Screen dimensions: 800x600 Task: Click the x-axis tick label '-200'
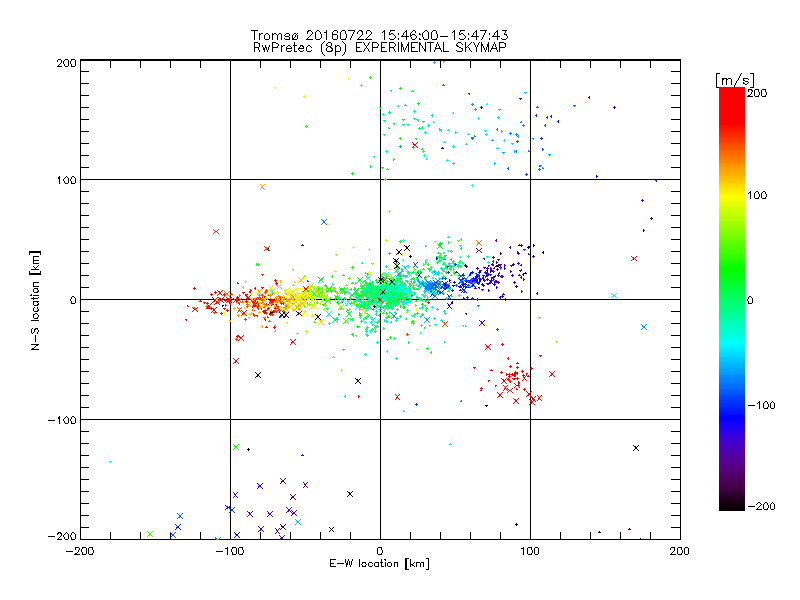(x=80, y=551)
